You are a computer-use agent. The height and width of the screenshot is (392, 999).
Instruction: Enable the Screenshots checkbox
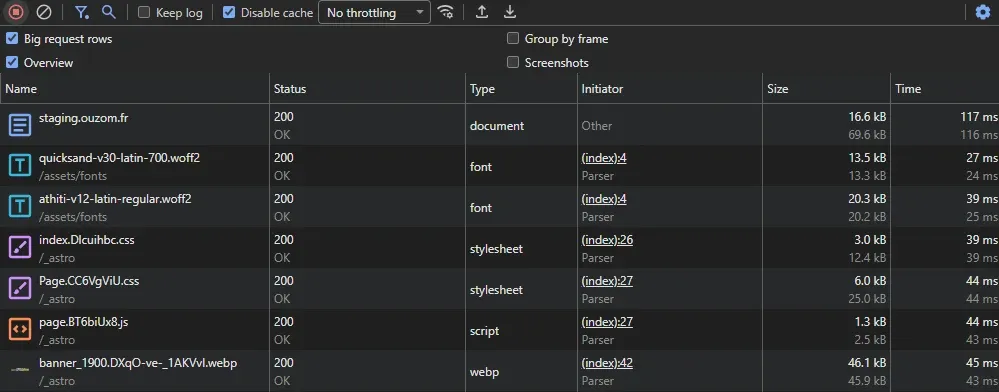click(x=513, y=62)
